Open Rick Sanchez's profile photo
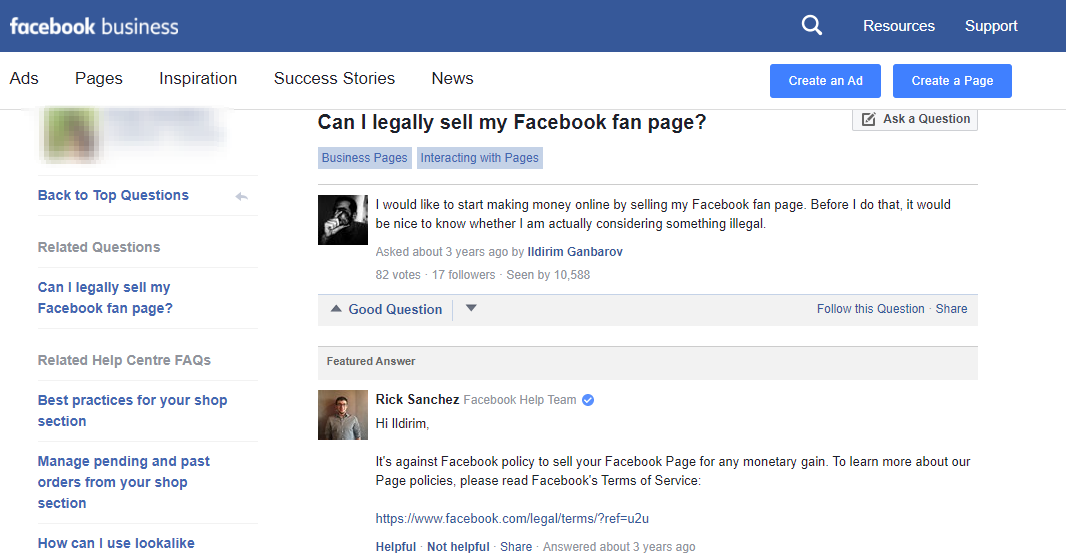Image resolution: width=1066 pixels, height=557 pixels. coord(343,415)
